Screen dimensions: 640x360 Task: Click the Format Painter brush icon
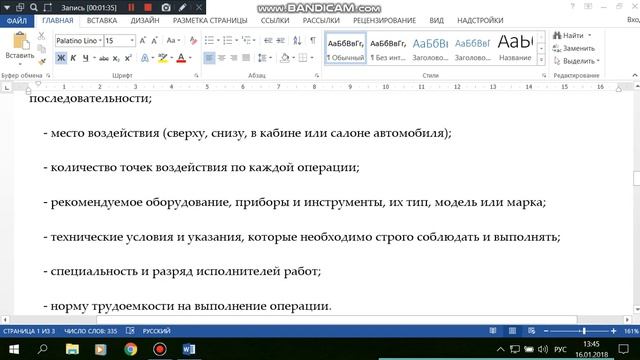tap(42, 62)
